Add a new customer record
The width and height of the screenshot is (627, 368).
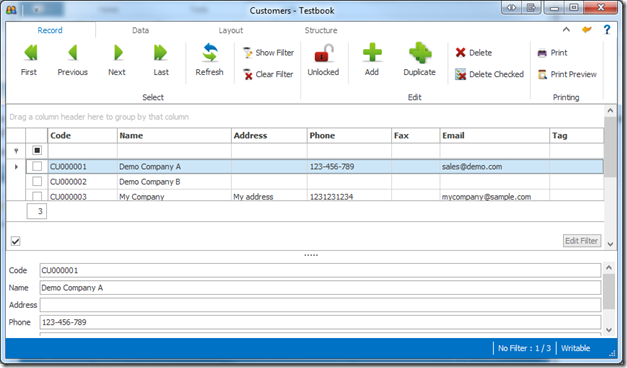[x=372, y=60]
